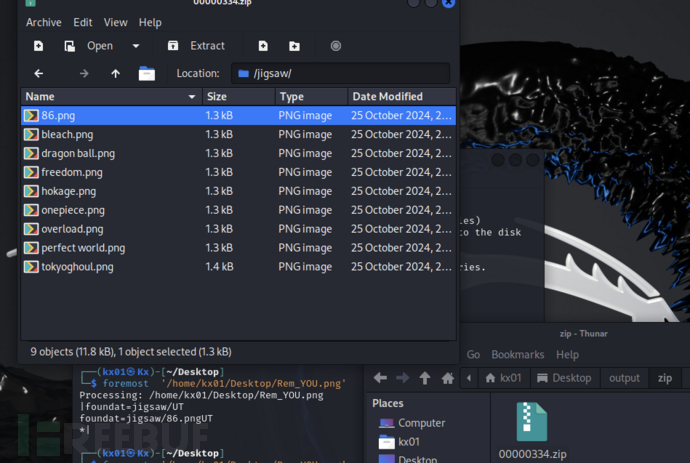690x463 pixels.
Task: Open the Archive menu
Action: (x=43, y=22)
